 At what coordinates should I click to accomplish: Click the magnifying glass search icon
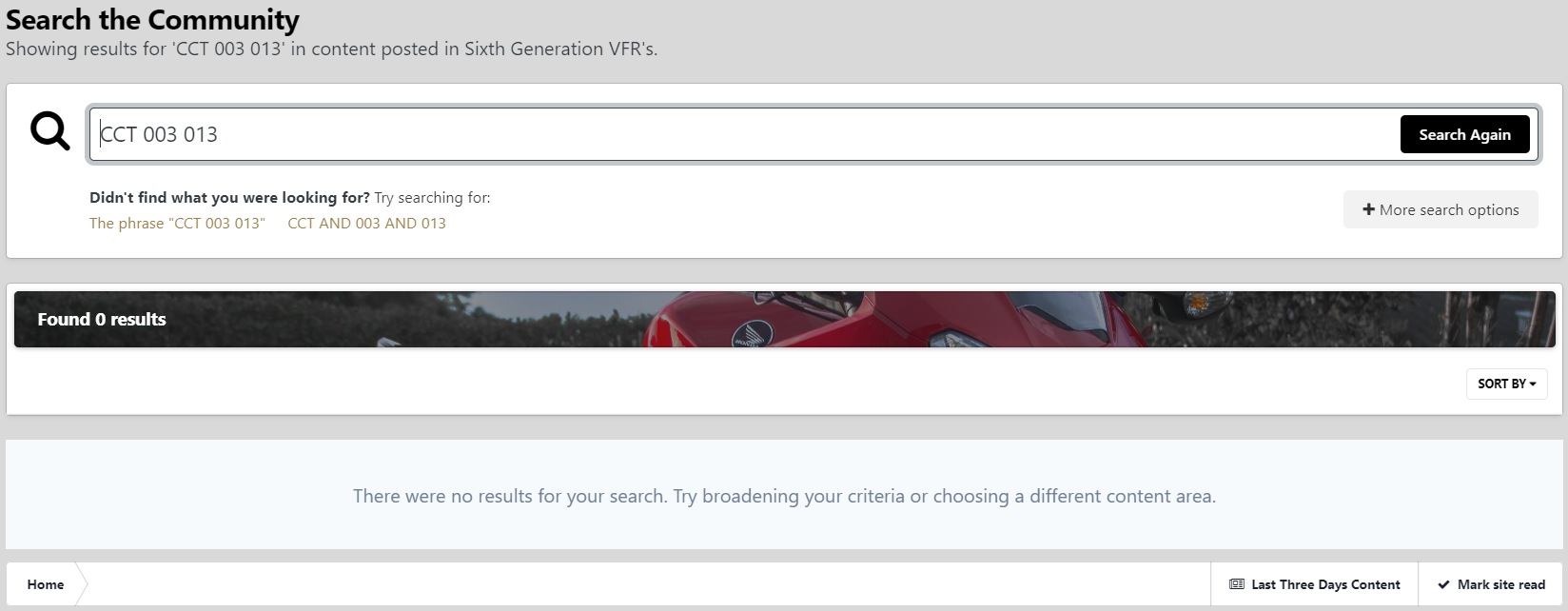tap(50, 131)
